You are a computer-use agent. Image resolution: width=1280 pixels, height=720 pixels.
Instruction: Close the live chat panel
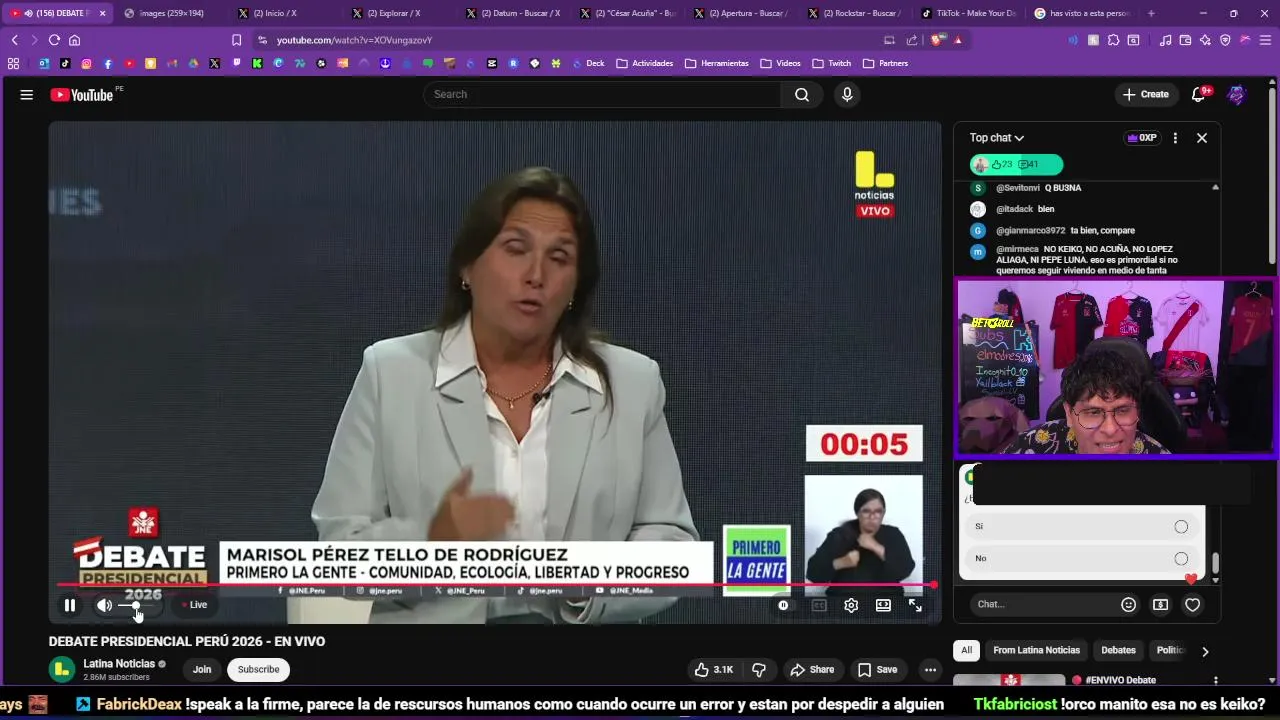tap(1202, 138)
